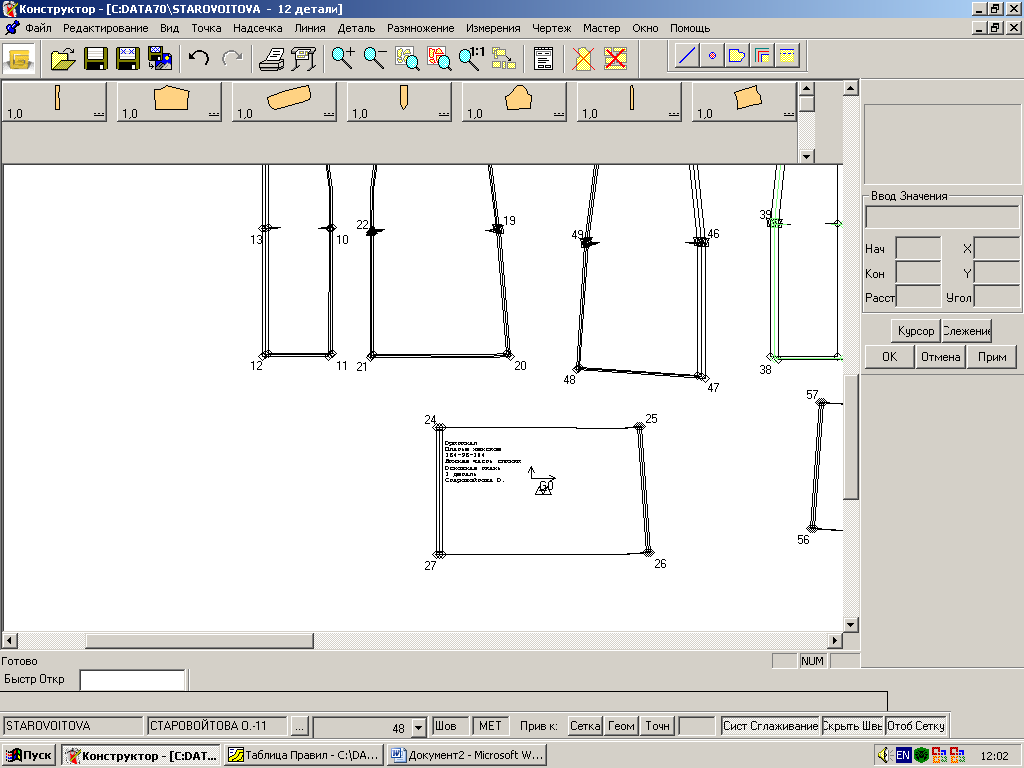This screenshot has height=768, width=1024.
Task: Pick the seventh tilted quadrilateral piece thumbnail
Action: 744,102
